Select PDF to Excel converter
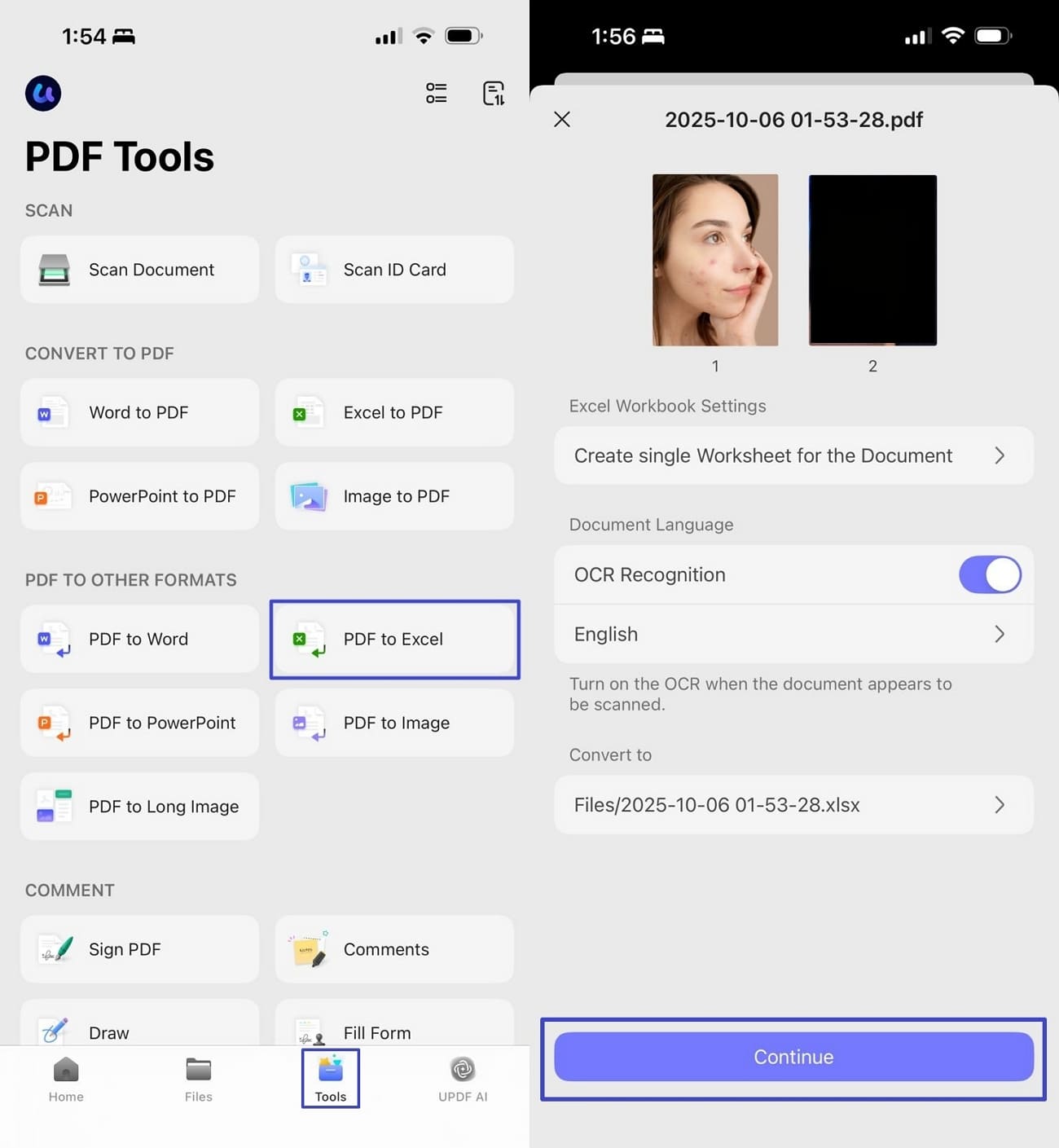Screen dimensions: 1059x1148 (394, 640)
